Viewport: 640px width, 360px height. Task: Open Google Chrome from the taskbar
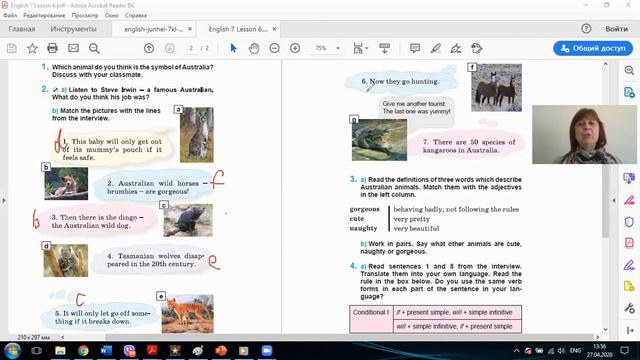pos(83,351)
